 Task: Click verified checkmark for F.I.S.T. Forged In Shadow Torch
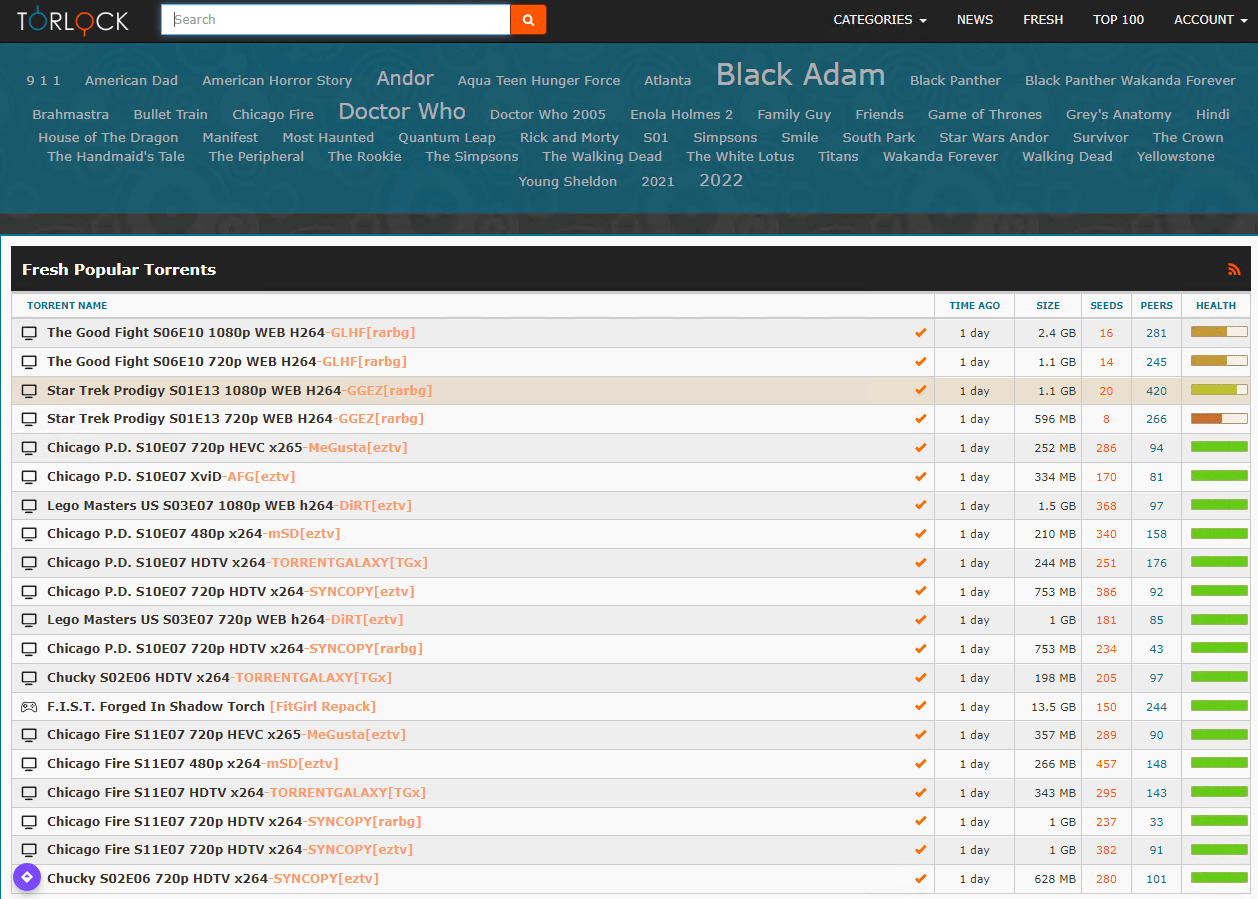[920, 706]
